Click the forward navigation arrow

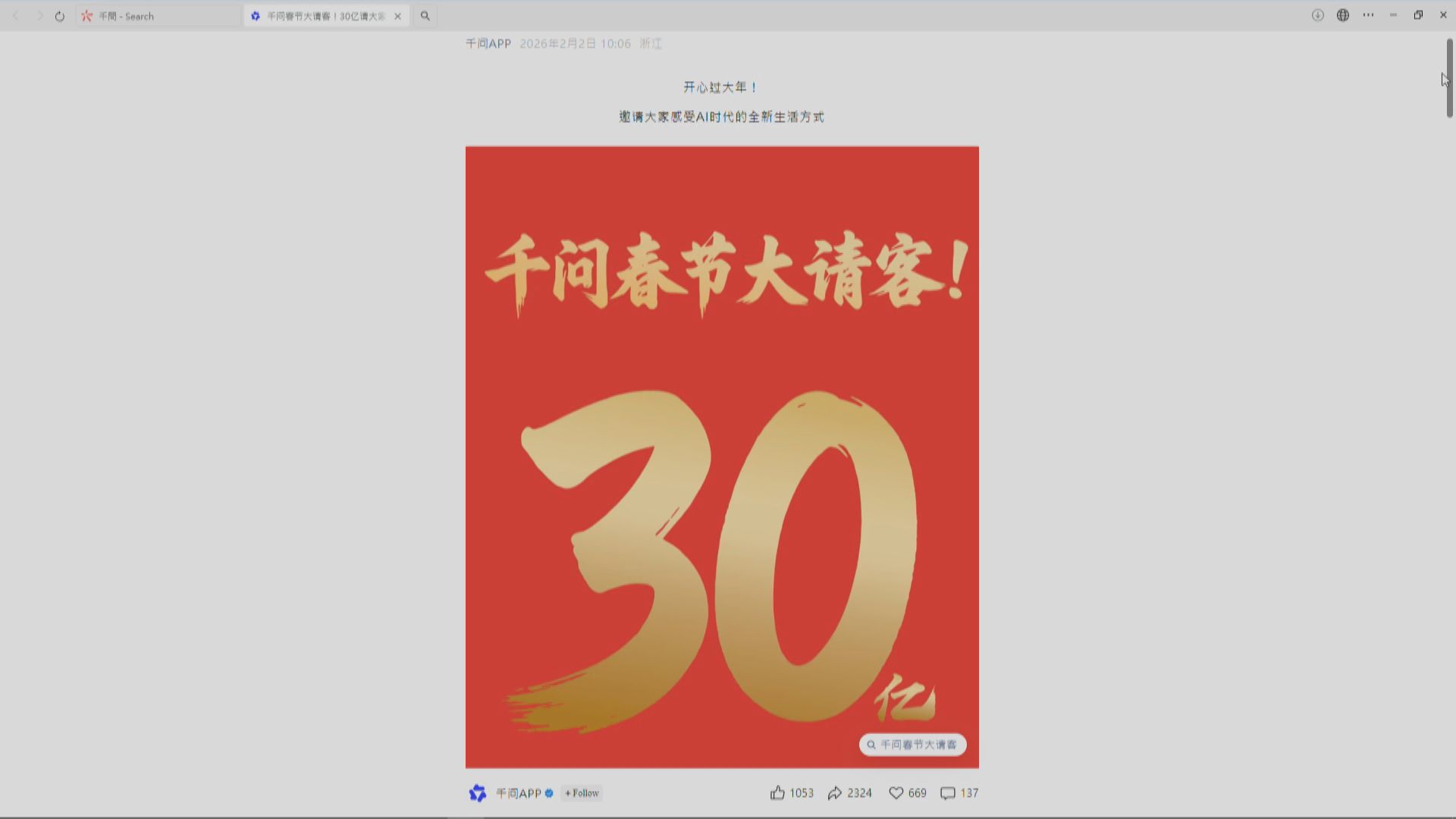pyautogui.click(x=38, y=15)
